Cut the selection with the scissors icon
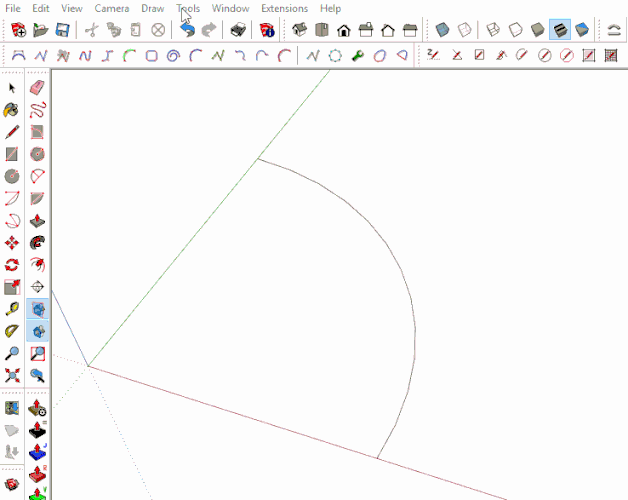The height and width of the screenshot is (500, 628). tap(92, 30)
